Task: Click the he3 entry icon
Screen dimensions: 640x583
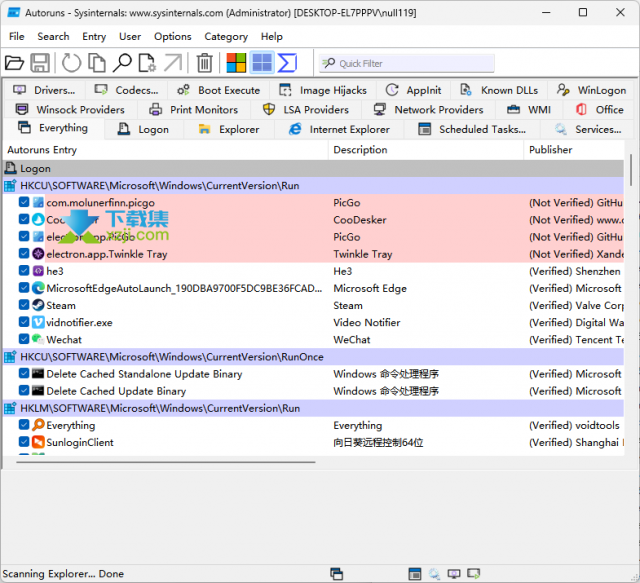Action: (x=38, y=271)
